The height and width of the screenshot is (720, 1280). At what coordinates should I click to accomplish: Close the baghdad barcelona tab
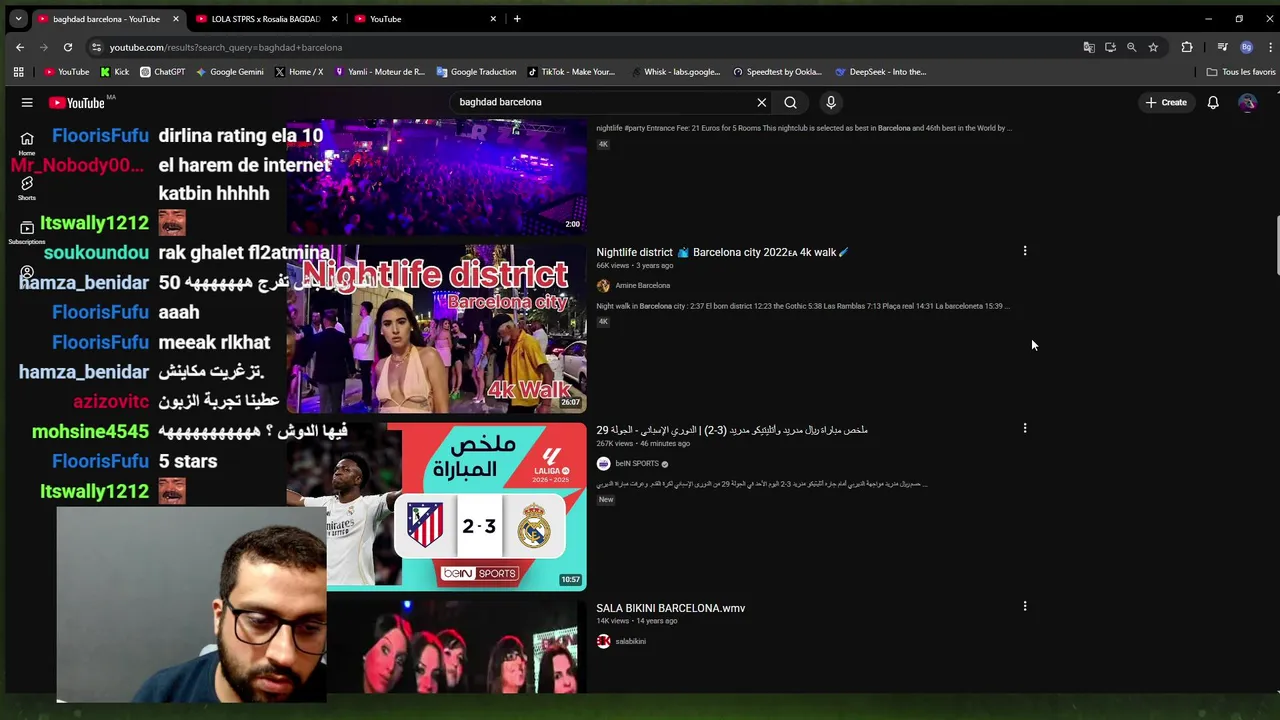pyautogui.click(x=176, y=19)
